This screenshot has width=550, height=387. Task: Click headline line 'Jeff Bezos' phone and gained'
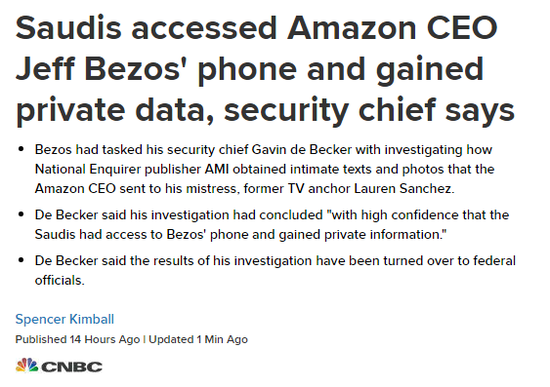(x=250, y=70)
